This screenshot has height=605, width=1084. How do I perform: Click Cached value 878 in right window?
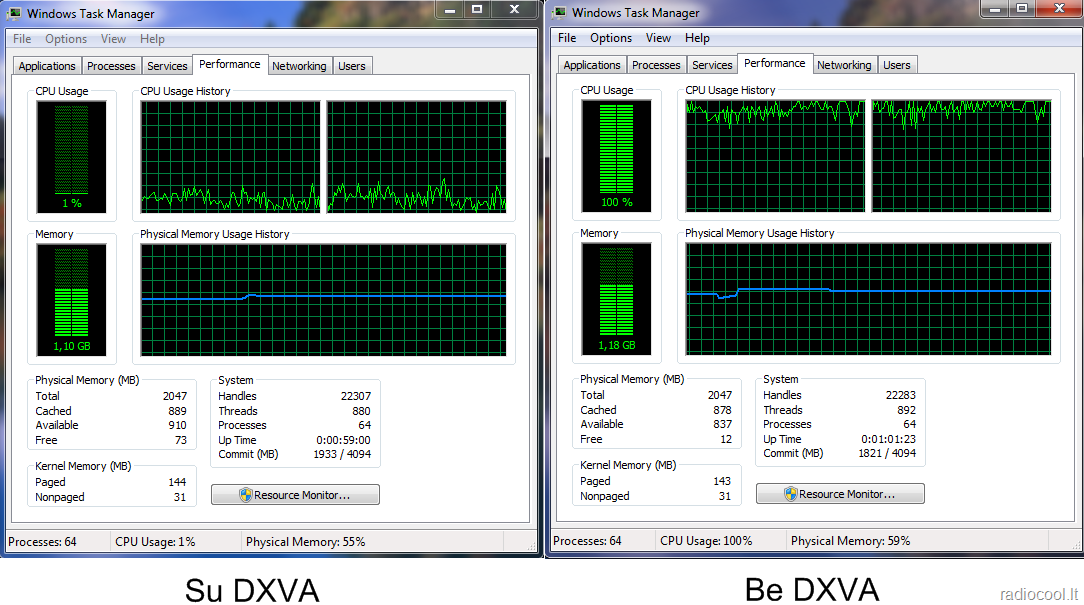(722, 410)
